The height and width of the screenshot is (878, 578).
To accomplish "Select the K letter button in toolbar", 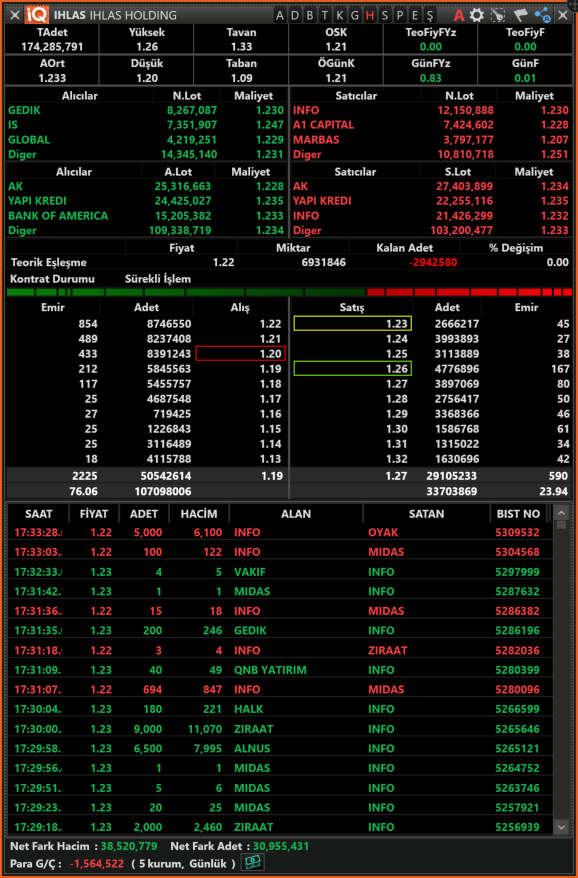I will point(340,15).
